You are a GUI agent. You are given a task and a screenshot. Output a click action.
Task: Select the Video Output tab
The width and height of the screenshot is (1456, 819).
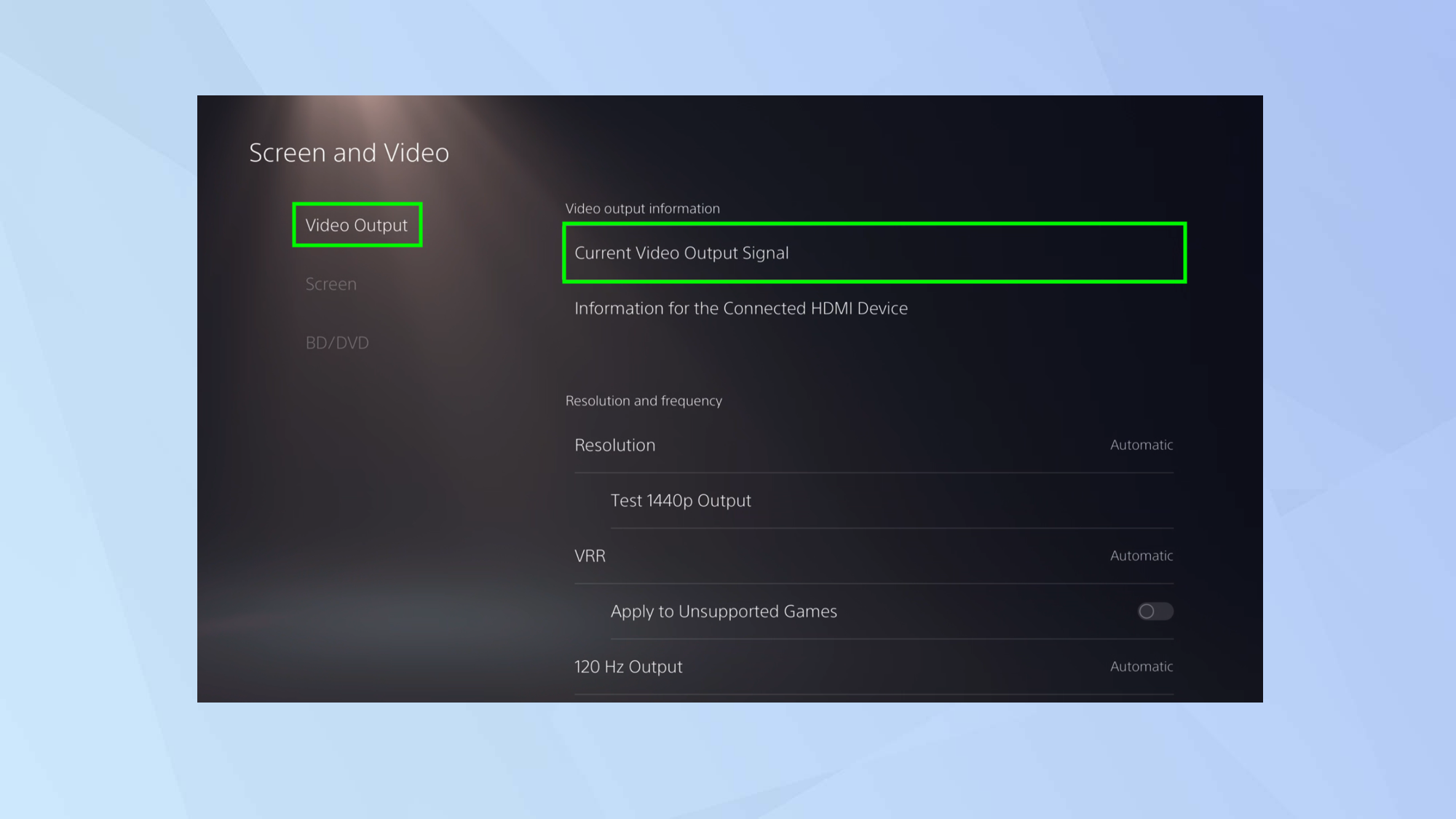tap(357, 225)
